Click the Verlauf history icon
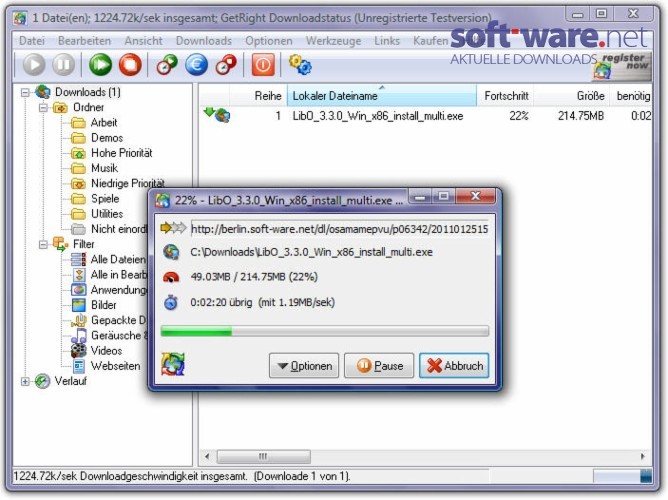The image size is (668, 500). [42, 381]
